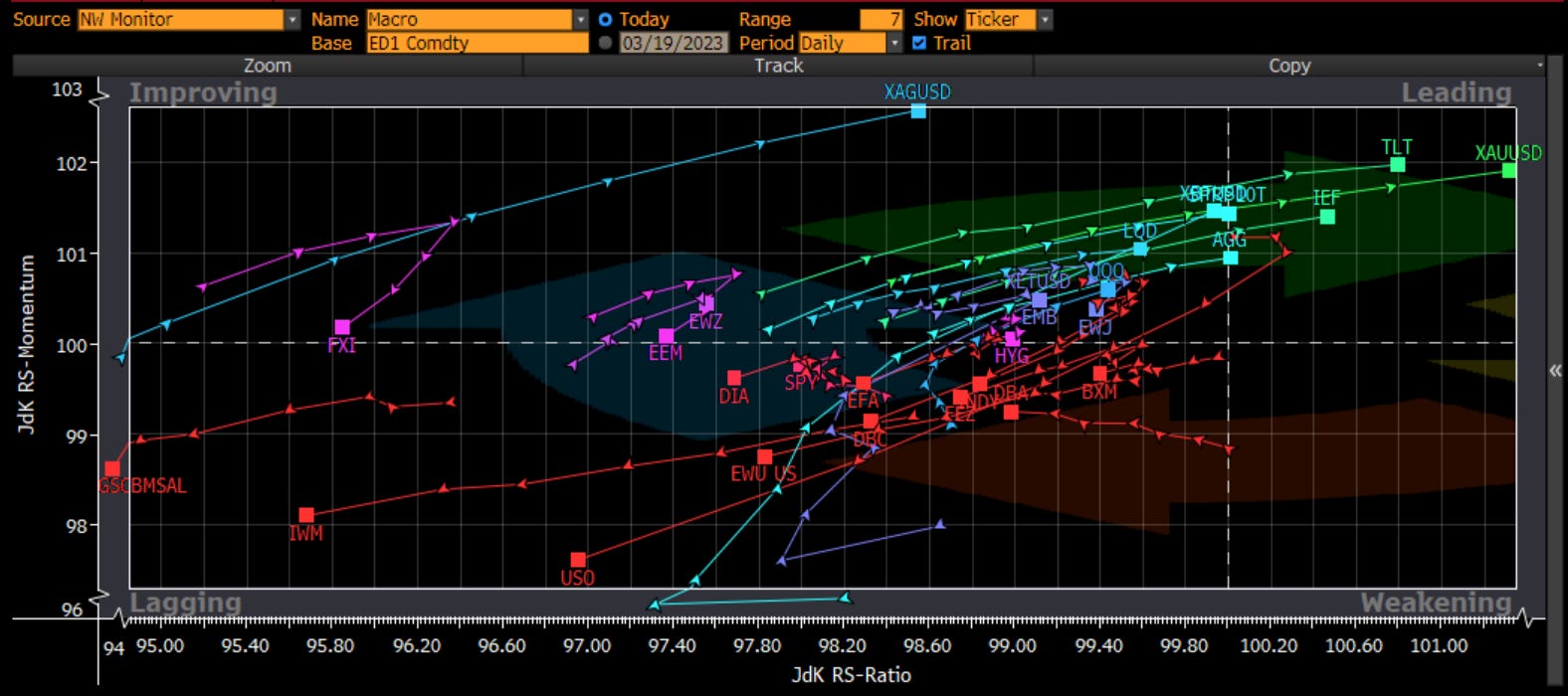Select the DIA red square marker
This screenshot has height=696, width=1568.
(x=734, y=378)
